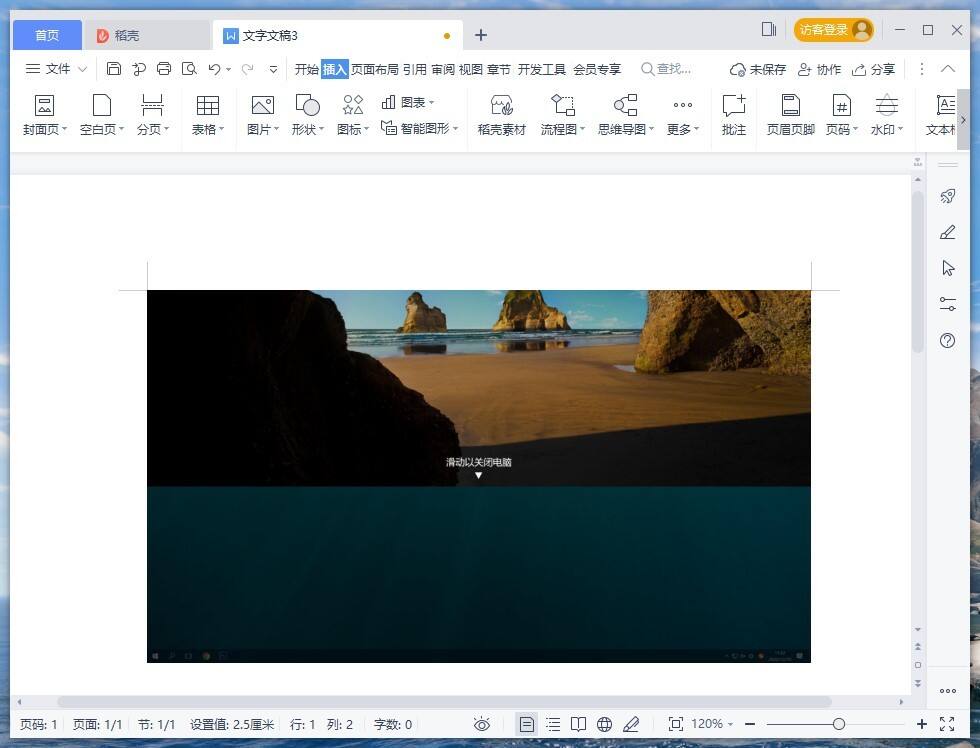
Task: Click the inserted beach image in document
Action: [x=479, y=476]
